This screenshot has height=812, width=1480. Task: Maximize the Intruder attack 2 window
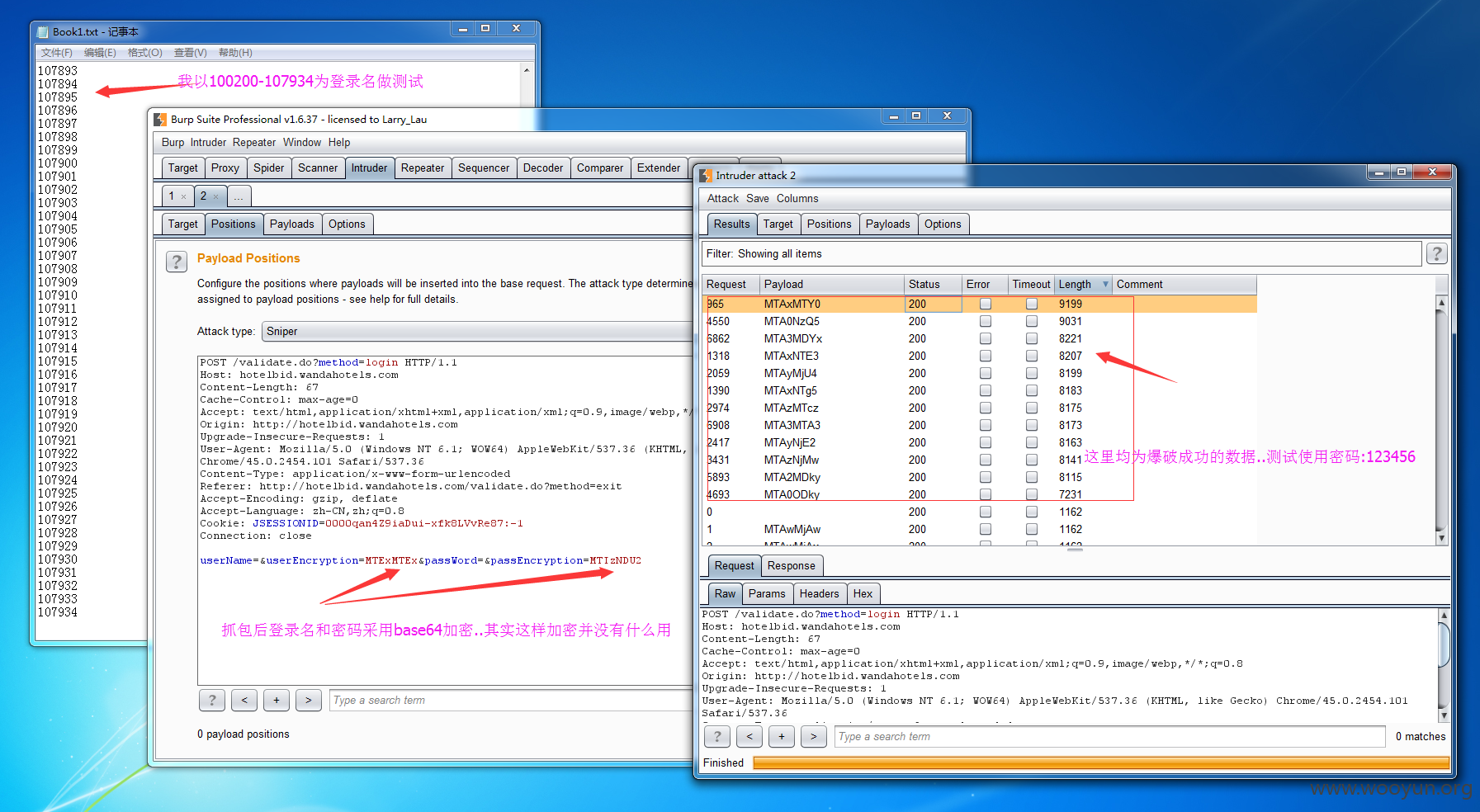[x=1402, y=172]
